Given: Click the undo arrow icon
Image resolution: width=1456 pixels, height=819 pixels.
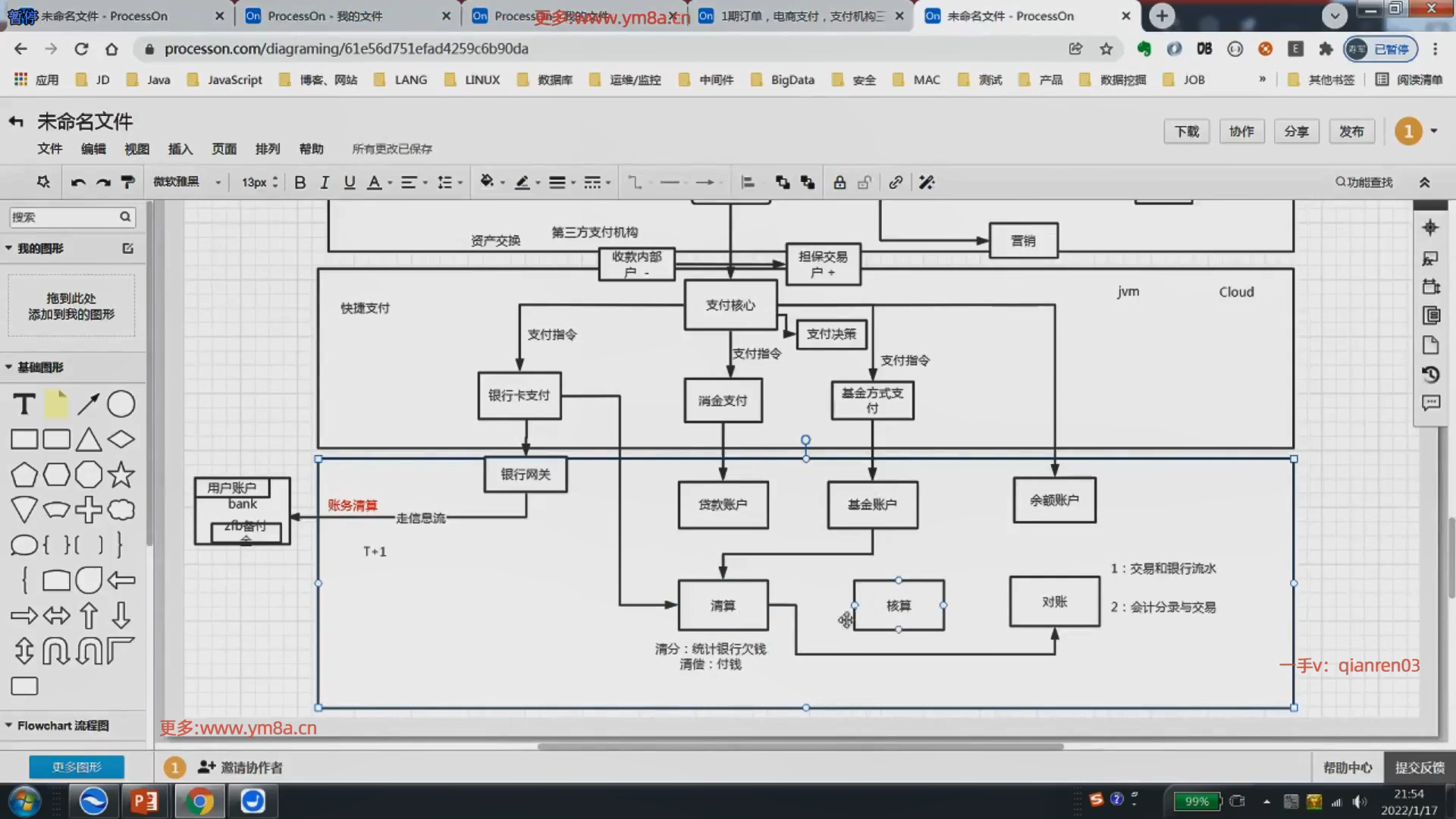Looking at the screenshot, I should tap(77, 182).
